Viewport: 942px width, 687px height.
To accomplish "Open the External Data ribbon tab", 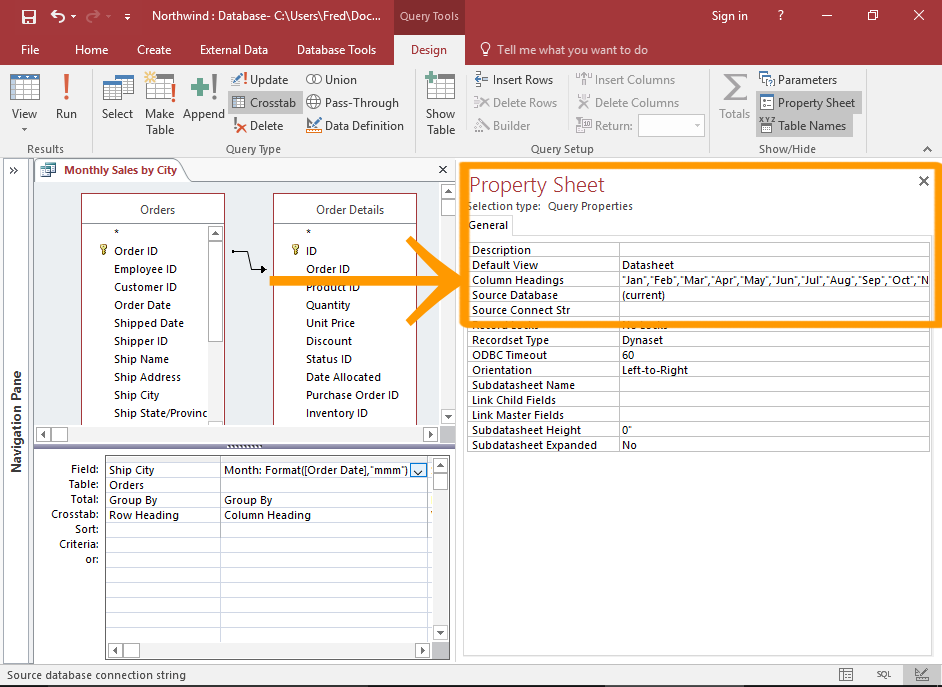I will (x=233, y=50).
